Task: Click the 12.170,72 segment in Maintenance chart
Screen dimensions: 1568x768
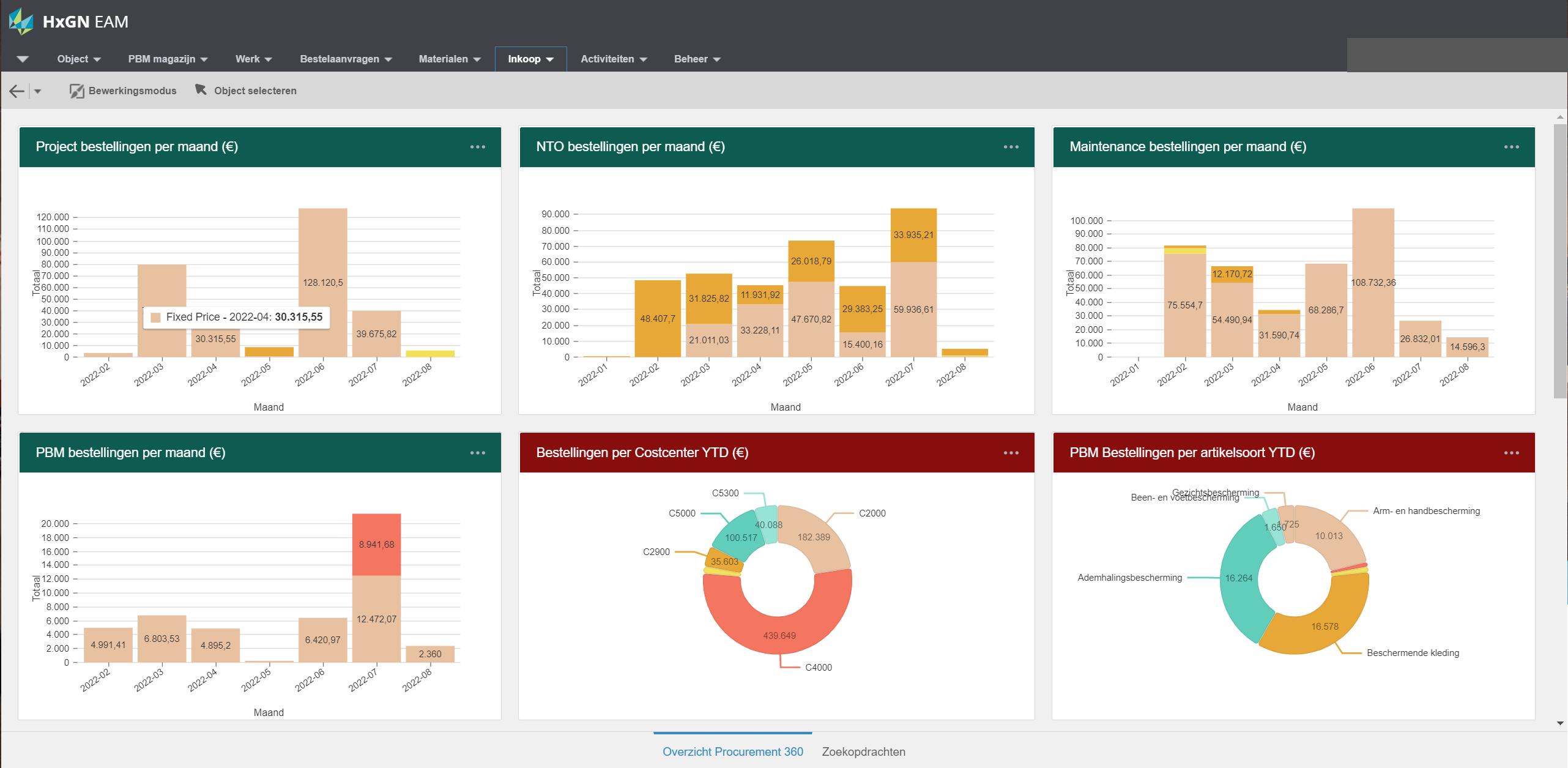Action: tap(1232, 274)
